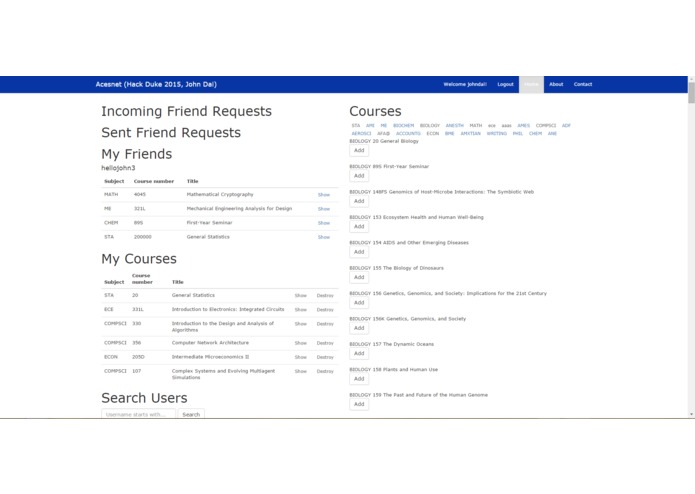Open the About page from navbar
Viewport: 695px width, 494px height.
tap(556, 84)
